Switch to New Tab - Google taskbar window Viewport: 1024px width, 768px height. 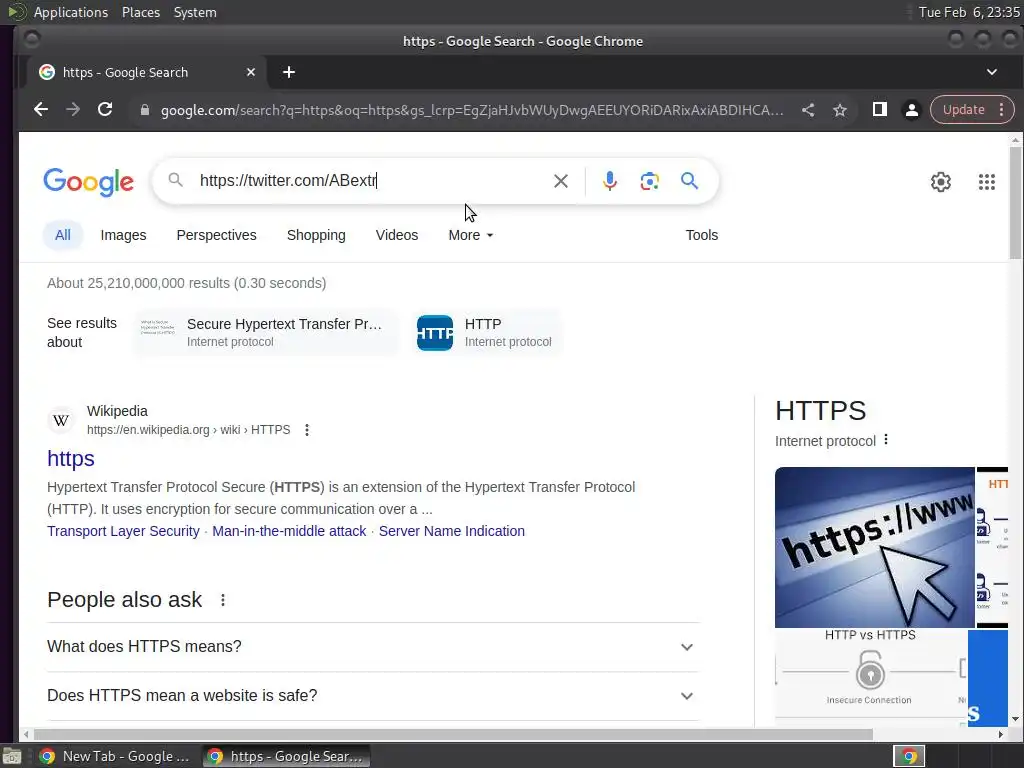point(114,756)
